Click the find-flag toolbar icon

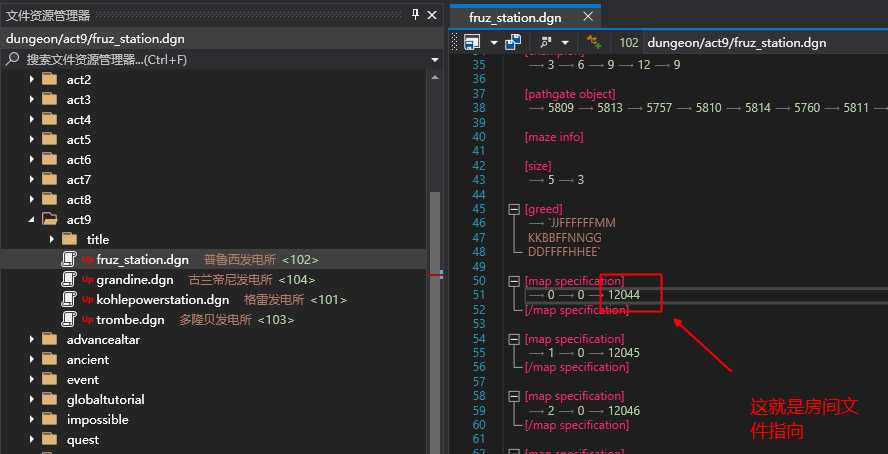546,42
